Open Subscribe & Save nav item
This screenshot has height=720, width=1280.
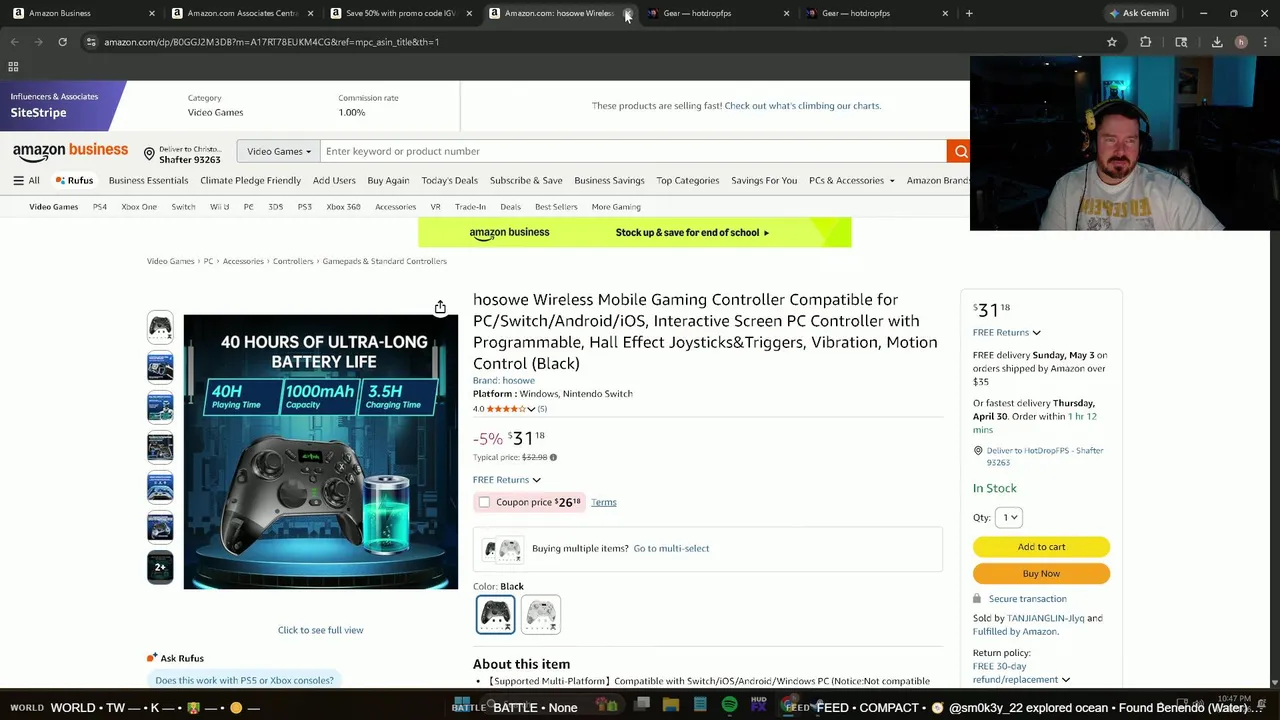click(526, 180)
